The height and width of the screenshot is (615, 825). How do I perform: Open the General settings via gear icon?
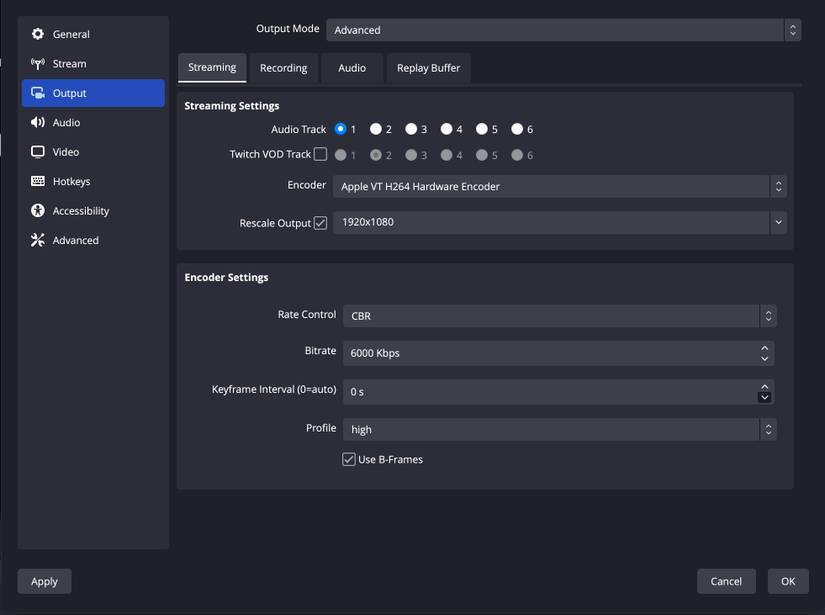click(36, 33)
